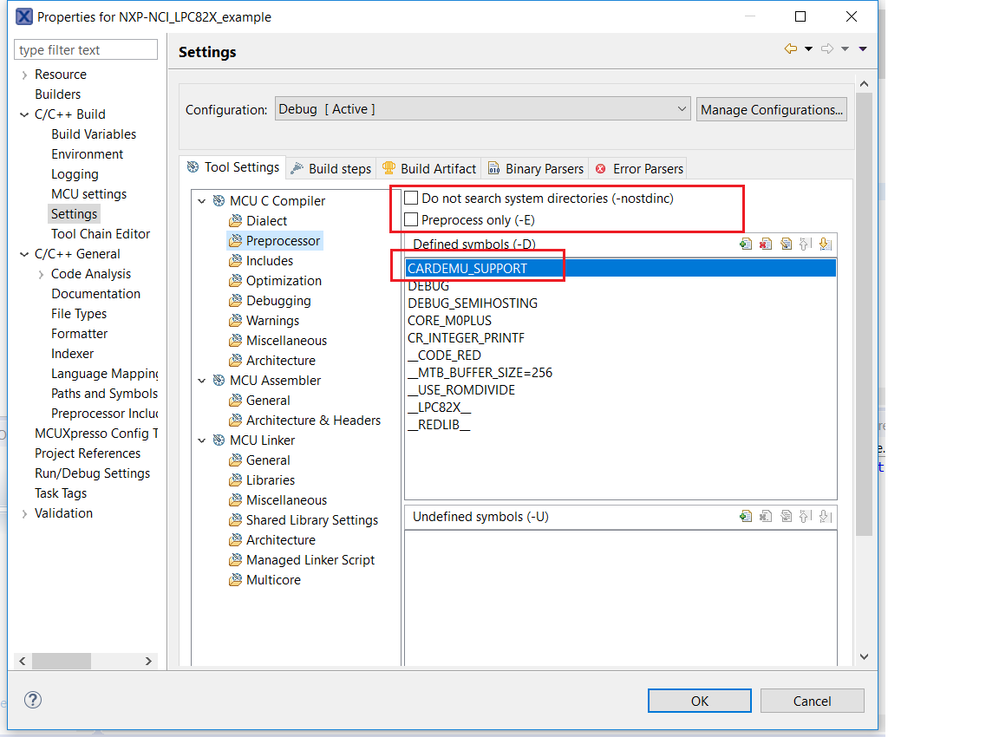Click the type filter text field
The width and height of the screenshot is (999, 737).
click(x=87, y=49)
